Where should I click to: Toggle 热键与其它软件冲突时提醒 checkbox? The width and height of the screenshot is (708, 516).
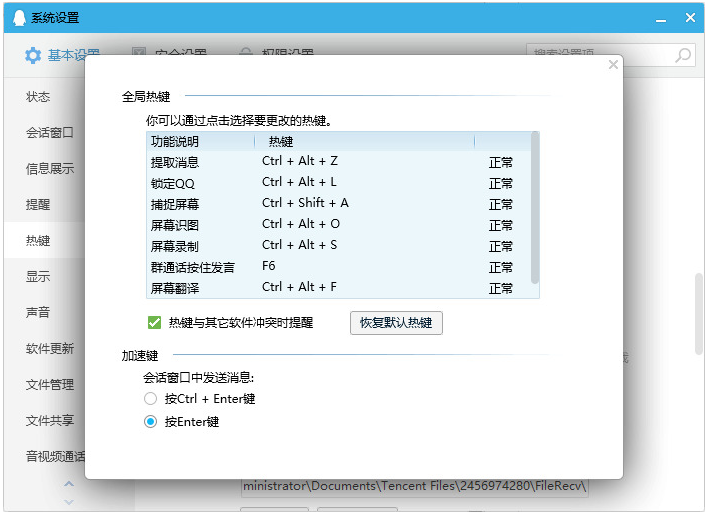[x=154, y=323]
